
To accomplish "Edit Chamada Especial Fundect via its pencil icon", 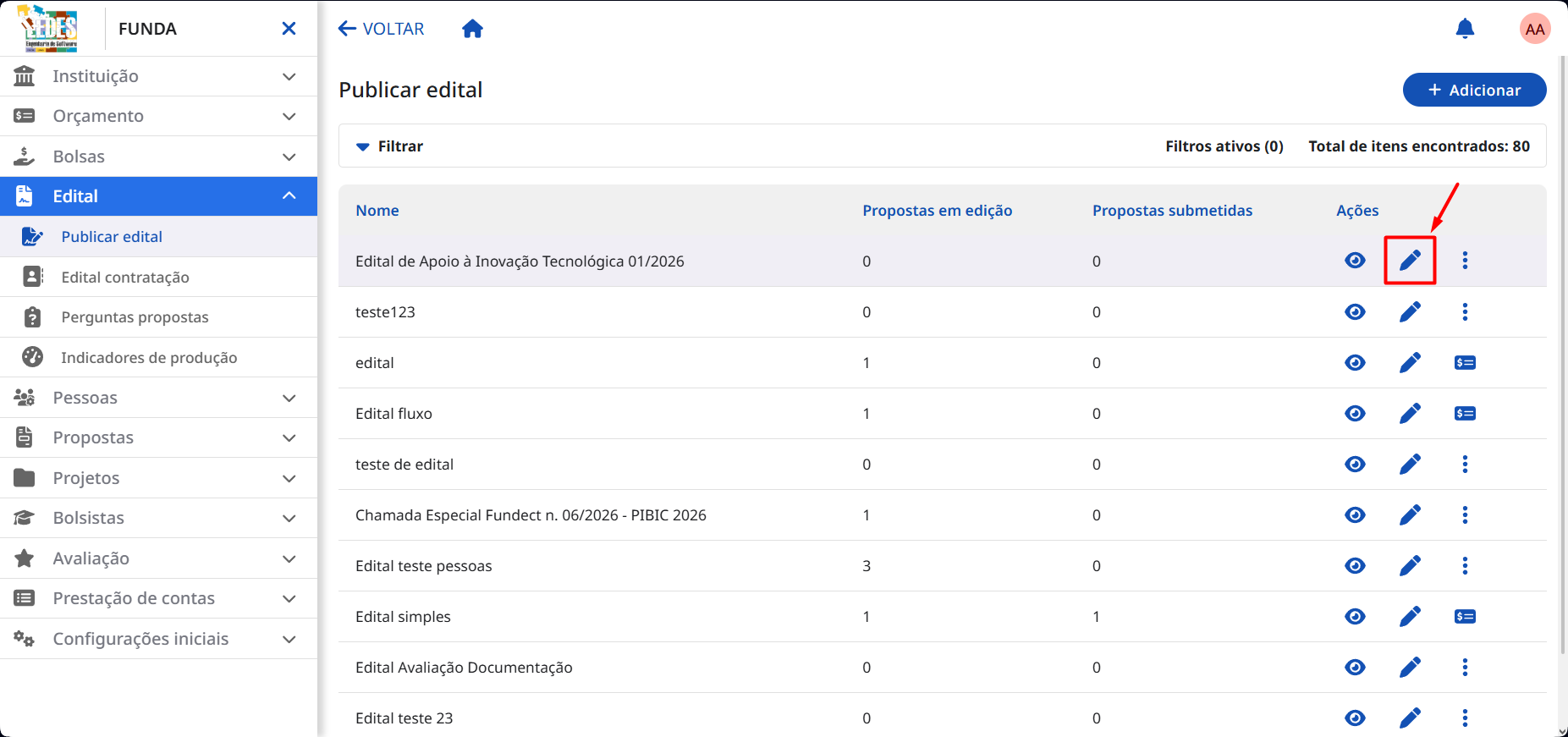I will coord(1410,515).
